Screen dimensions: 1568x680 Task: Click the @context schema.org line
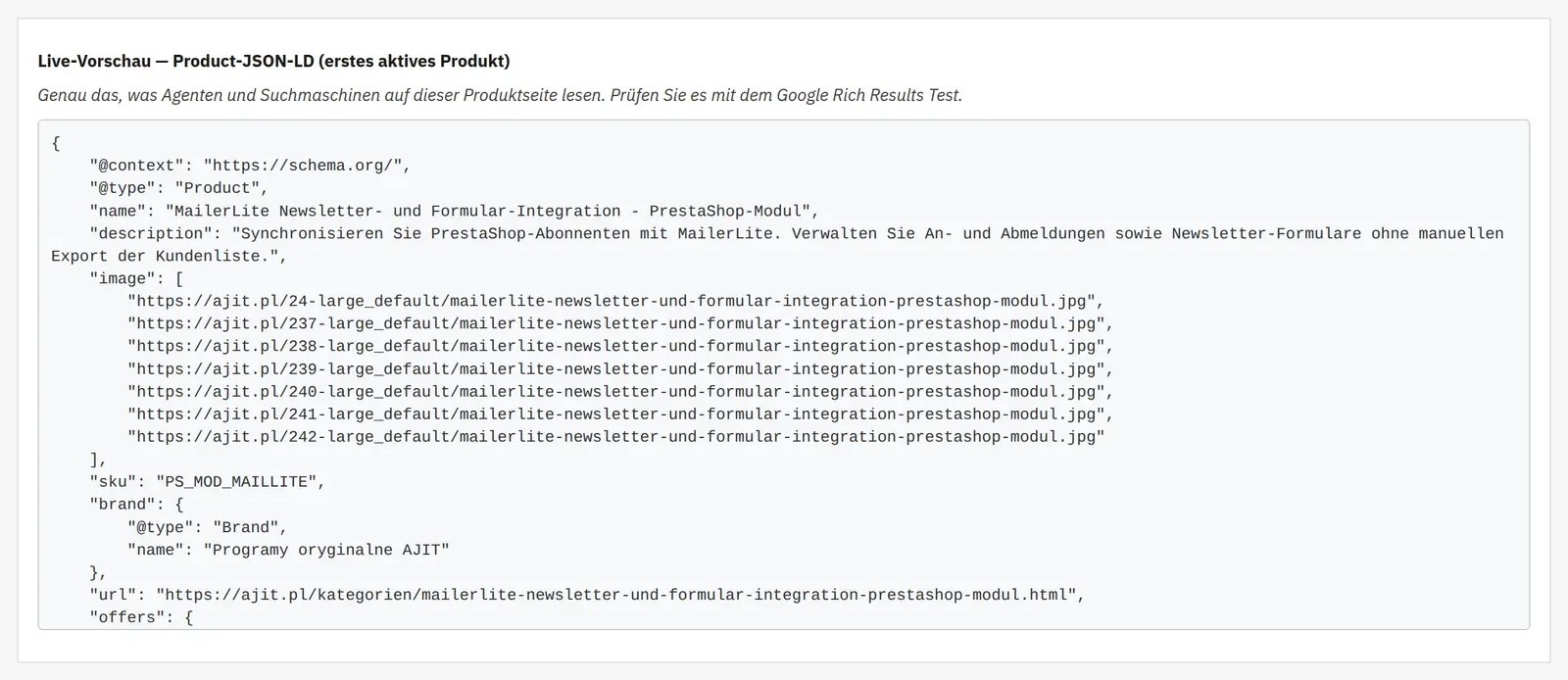click(x=250, y=166)
